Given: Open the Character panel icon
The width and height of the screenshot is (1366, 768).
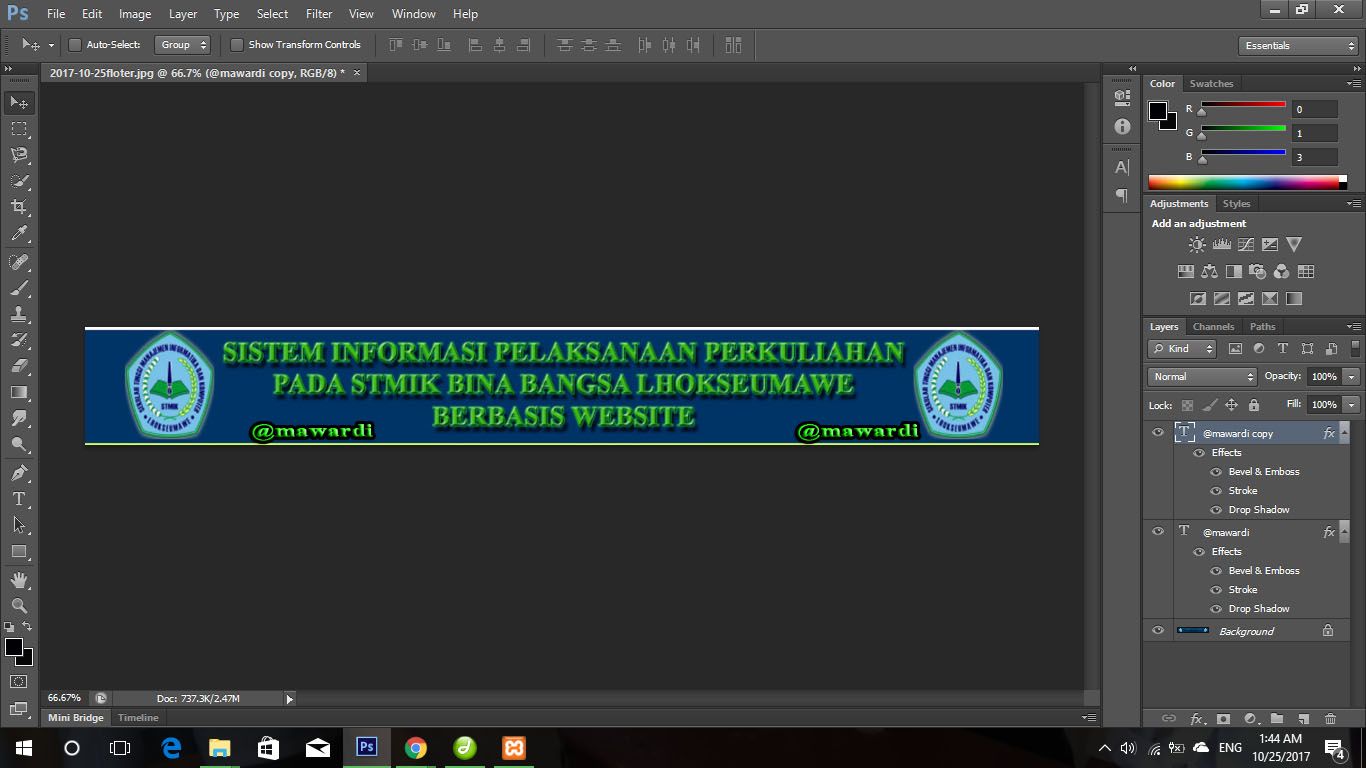Looking at the screenshot, I should tap(1122, 167).
